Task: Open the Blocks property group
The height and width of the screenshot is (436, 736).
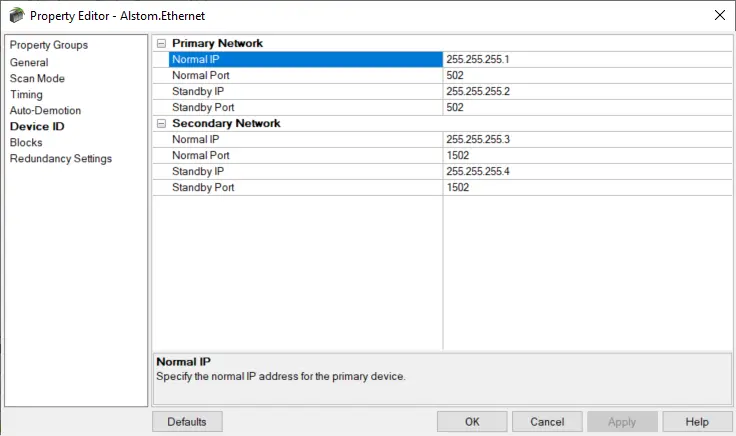Action: pos(26,142)
